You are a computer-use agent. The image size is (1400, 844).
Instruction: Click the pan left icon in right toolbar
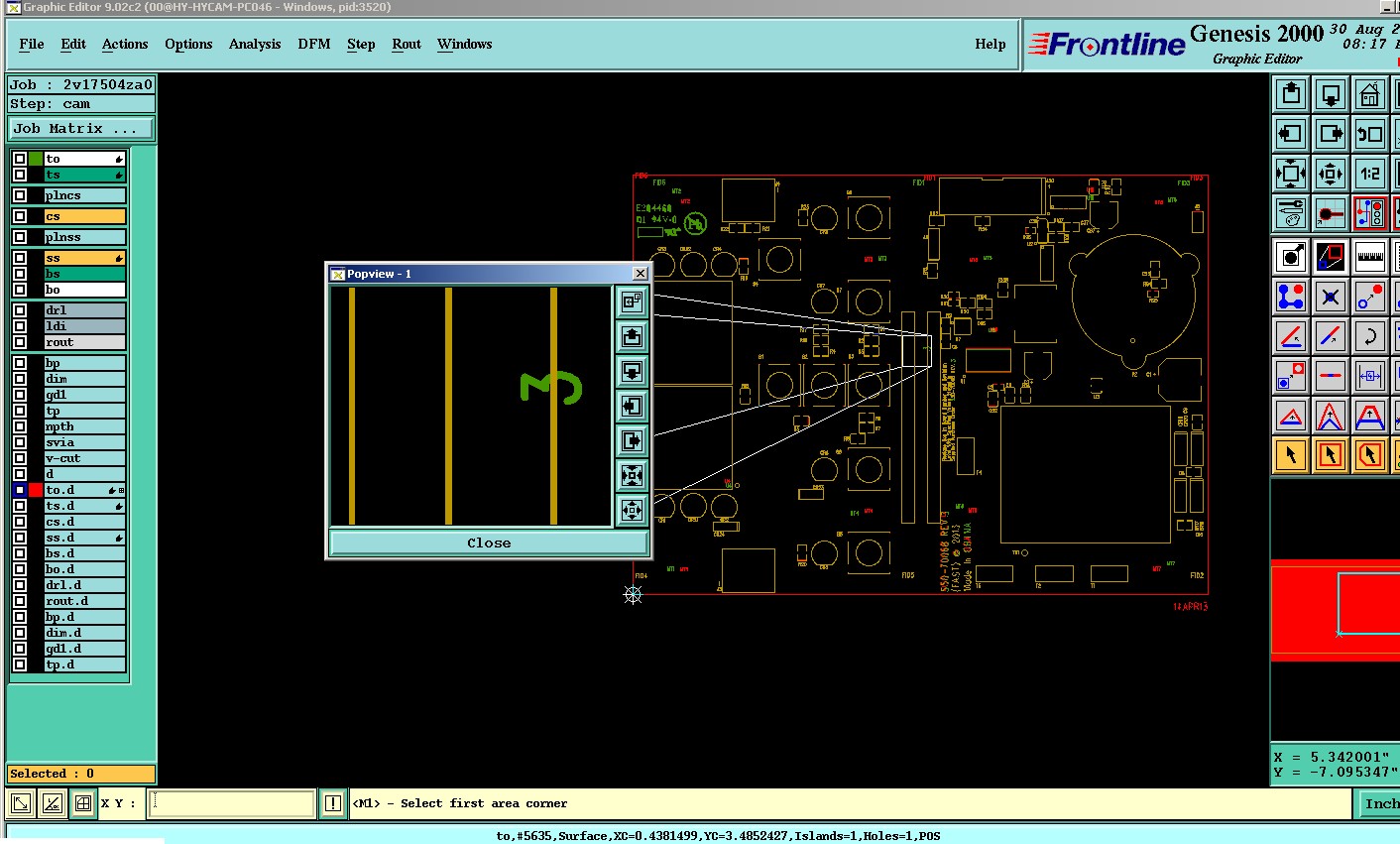(1291, 134)
